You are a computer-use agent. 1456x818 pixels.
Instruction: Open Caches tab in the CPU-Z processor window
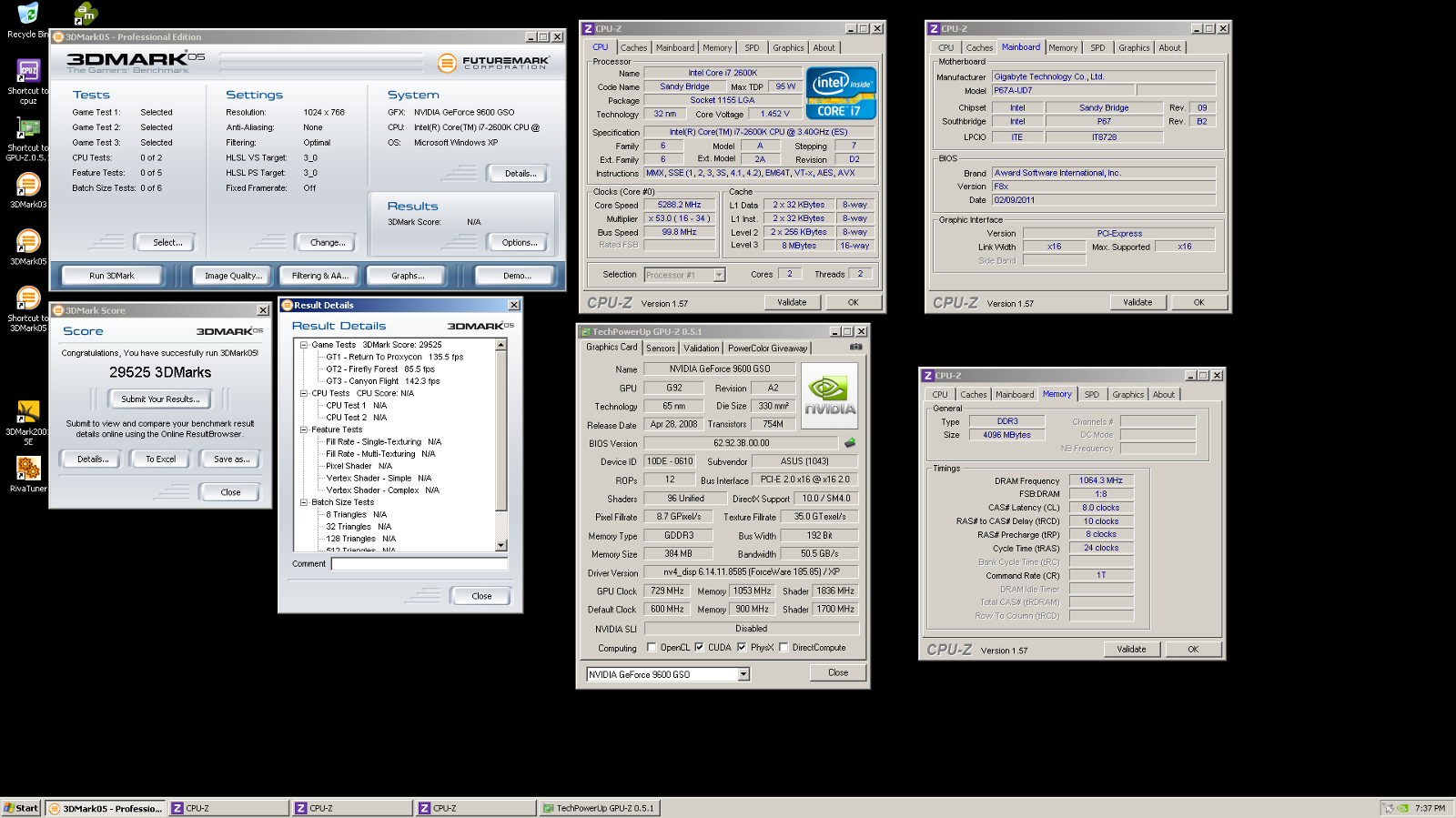[633, 48]
